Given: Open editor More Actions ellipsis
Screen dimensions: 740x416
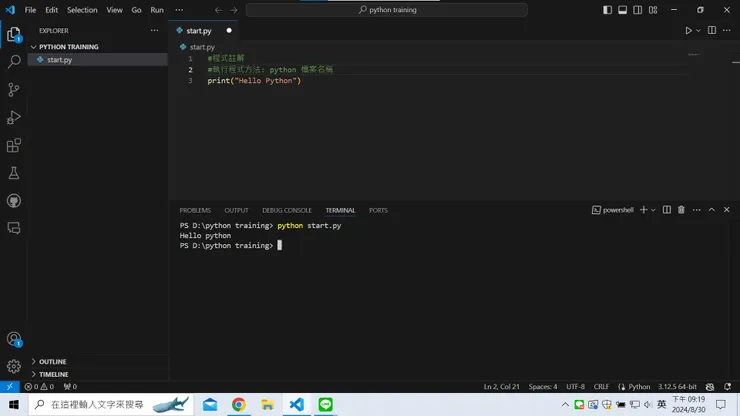Looking at the screenshot, I should point(727,31).
